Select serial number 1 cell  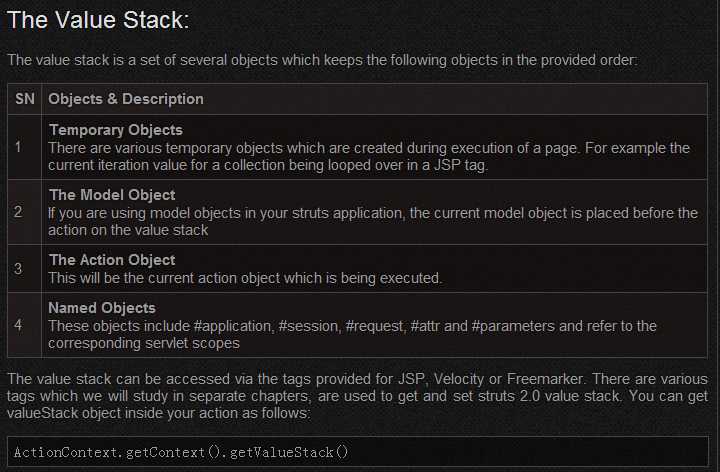19,148
